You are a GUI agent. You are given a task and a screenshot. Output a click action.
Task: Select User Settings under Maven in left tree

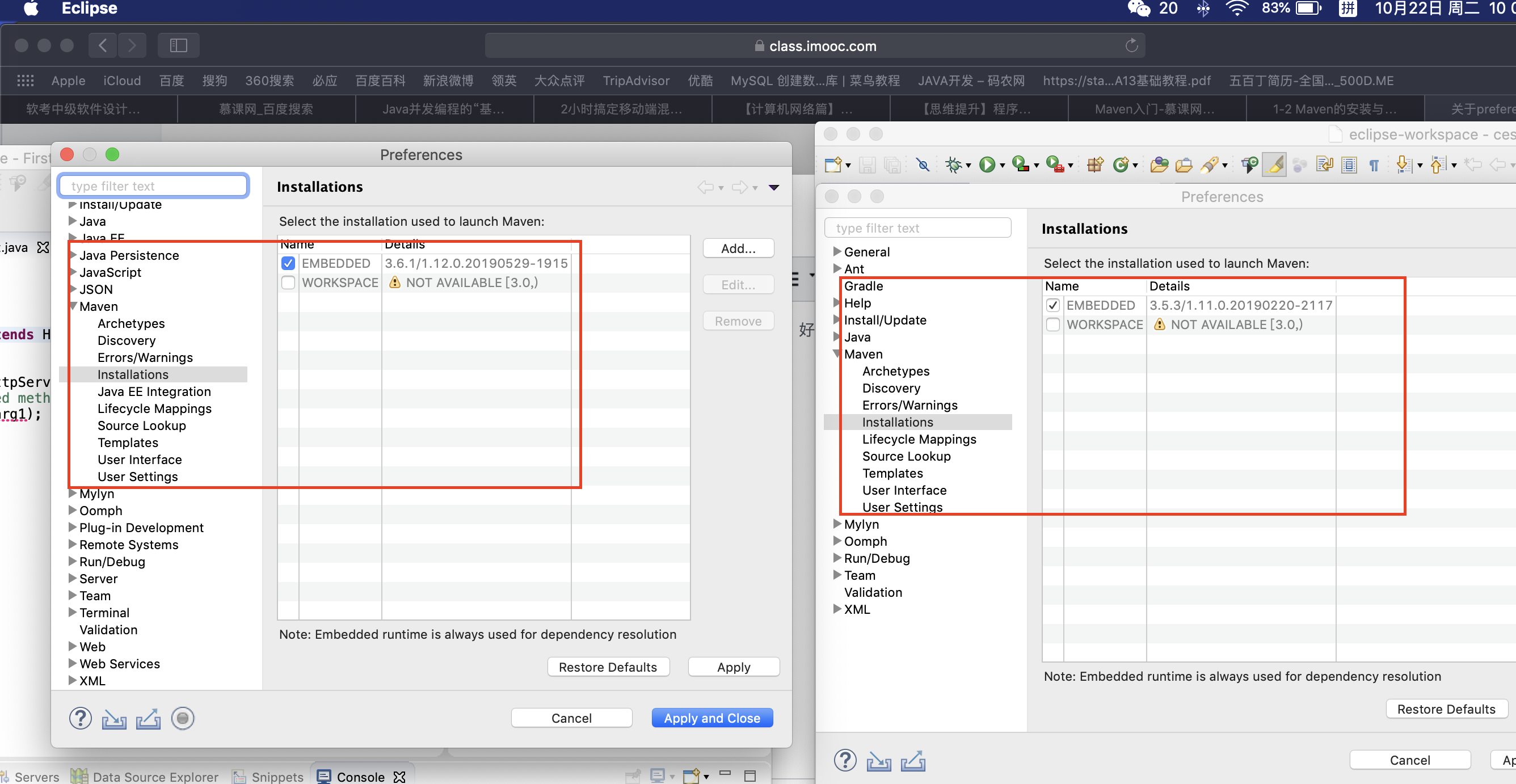[x=137, y=476]
